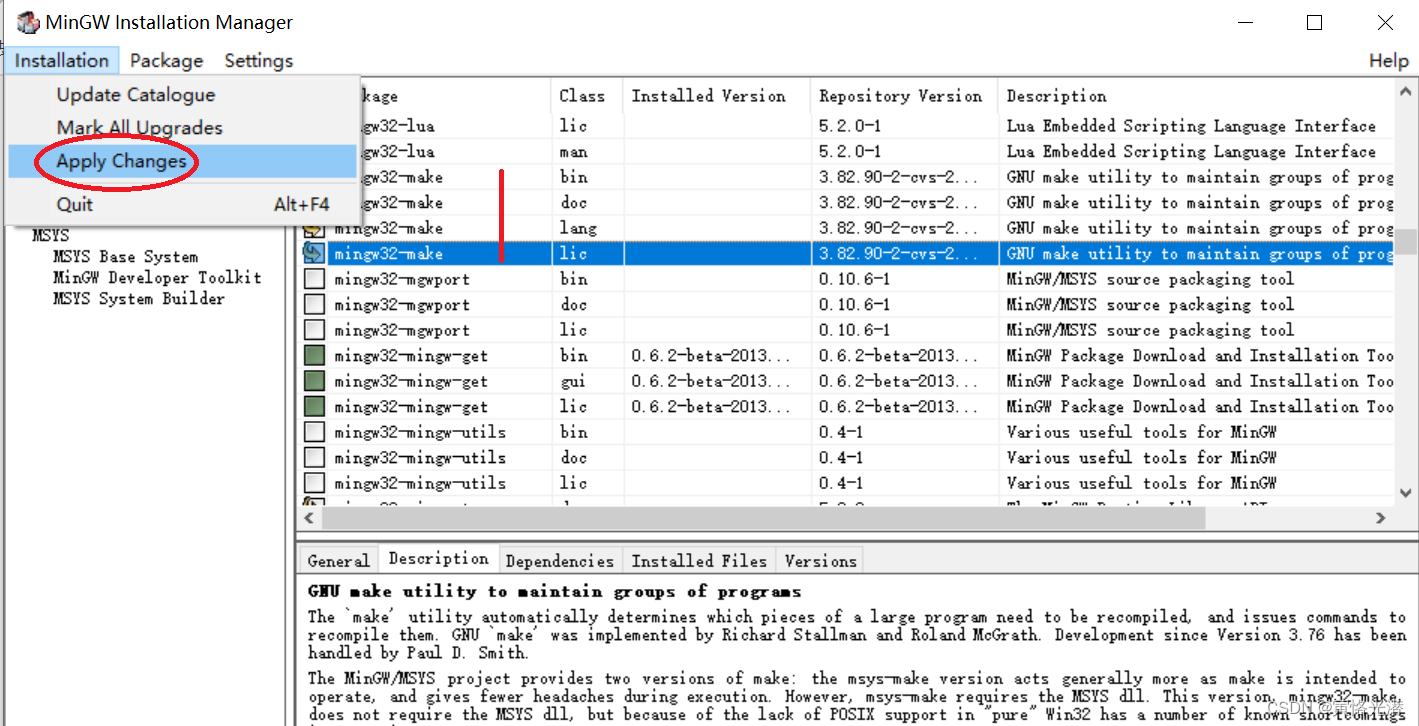Click 'Various useful tools' description in mingw-utils lic row
The image size is (1419, 726).
[x=1141, y=483]
